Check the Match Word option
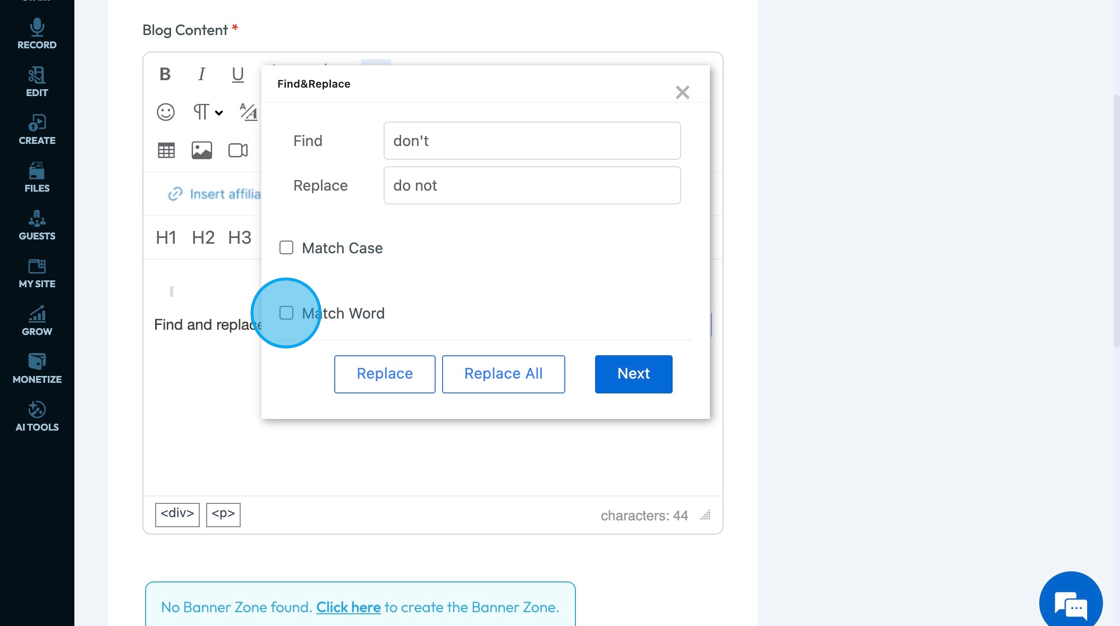Screen dimensions: 1120x626 click(286, 313)
